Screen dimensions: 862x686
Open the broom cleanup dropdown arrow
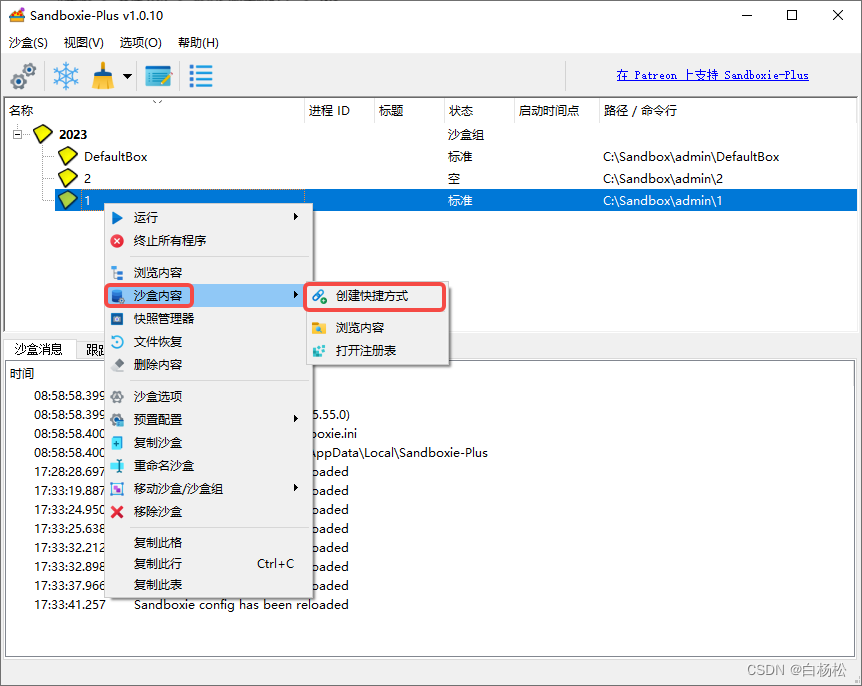tap(128, 76)
